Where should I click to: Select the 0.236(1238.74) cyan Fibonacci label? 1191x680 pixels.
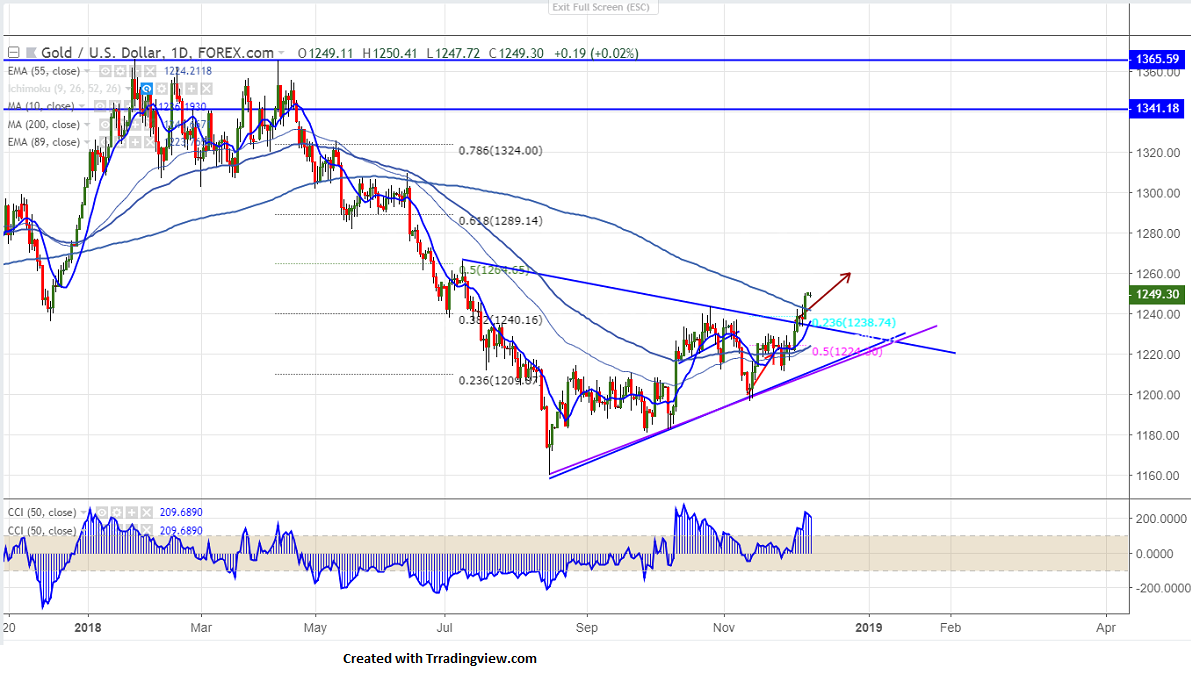(x=853, y=323)
